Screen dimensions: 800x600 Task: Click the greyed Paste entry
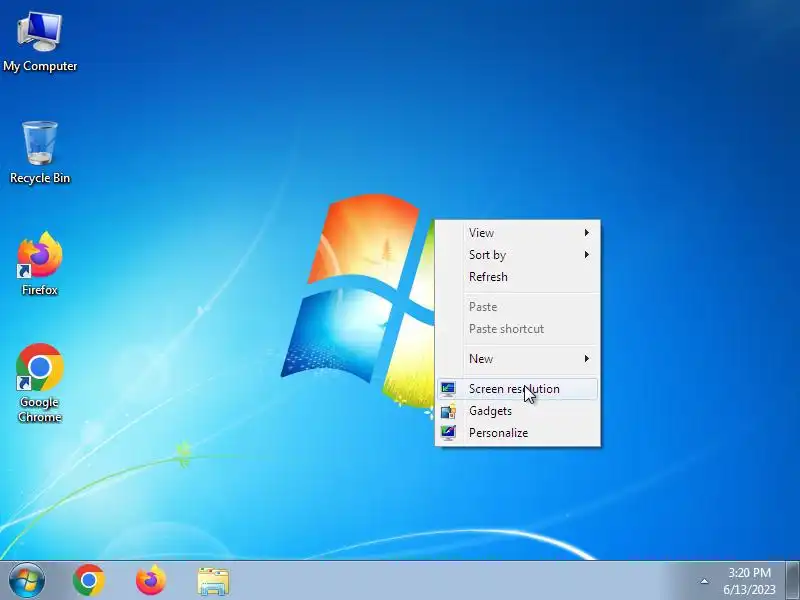click(517, 307)
